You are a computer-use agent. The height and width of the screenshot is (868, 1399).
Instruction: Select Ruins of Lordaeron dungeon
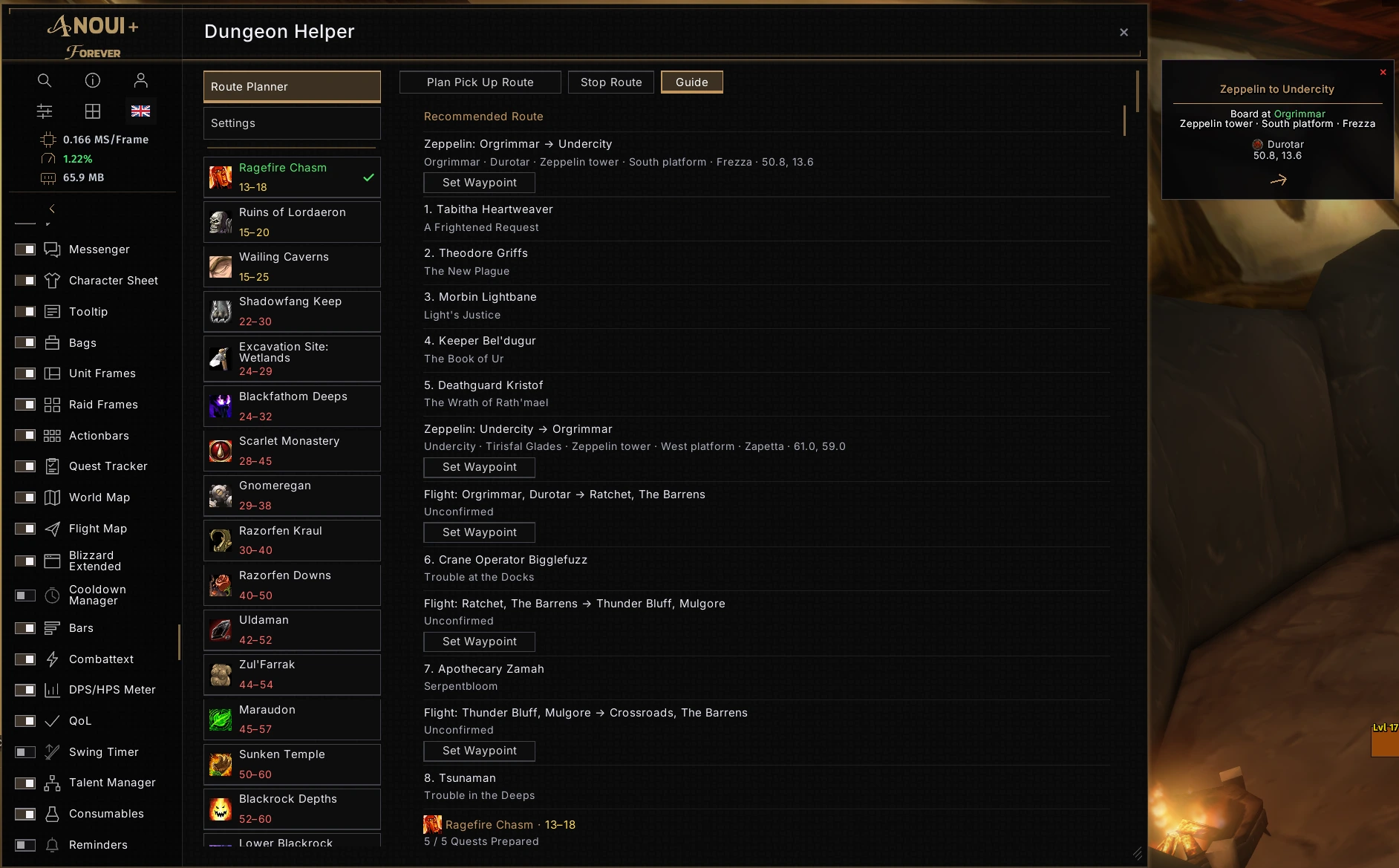[292, 222]
